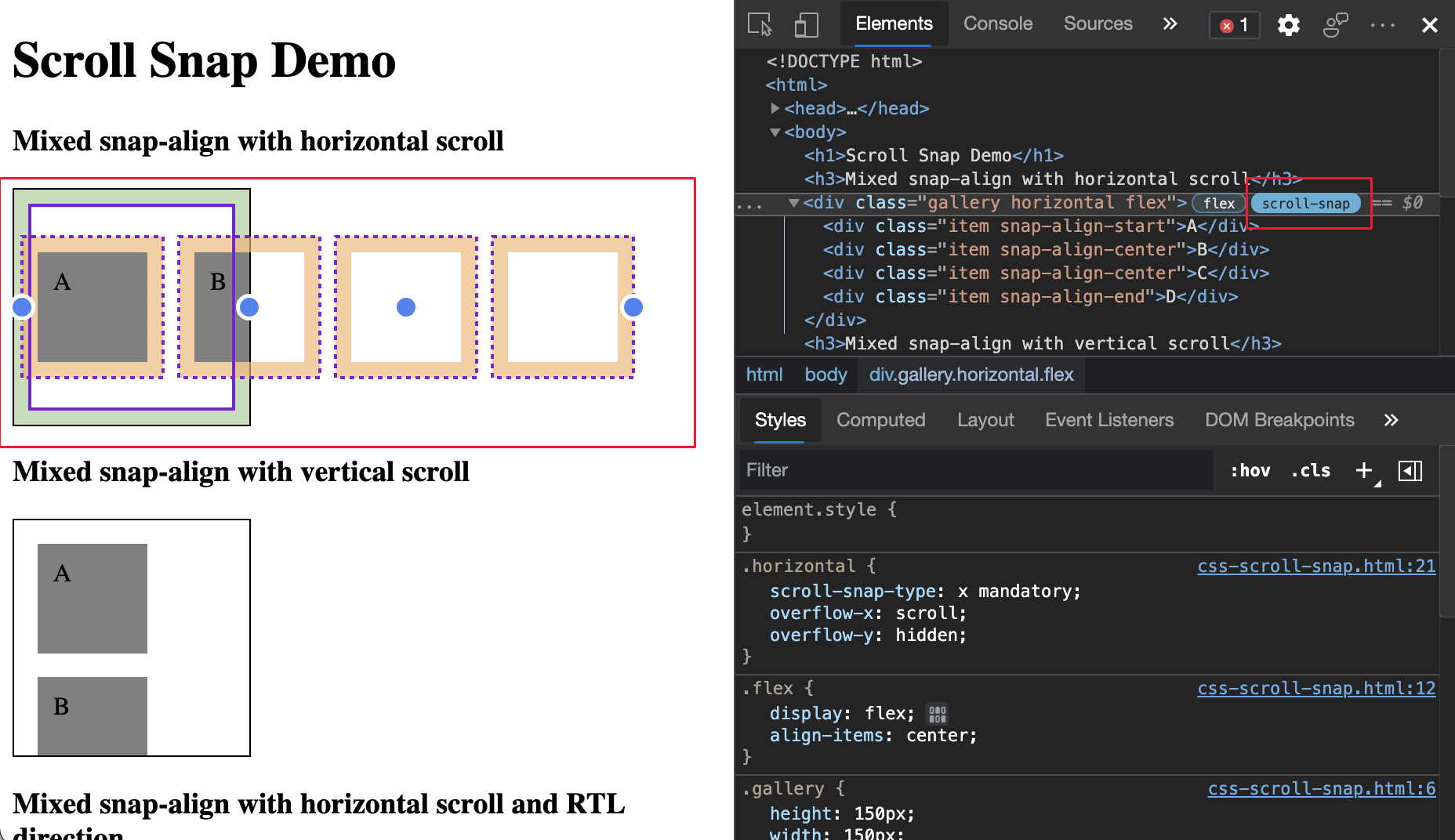Switch to the Computed tab
The image size is (1455, 840).
(881, 420)
